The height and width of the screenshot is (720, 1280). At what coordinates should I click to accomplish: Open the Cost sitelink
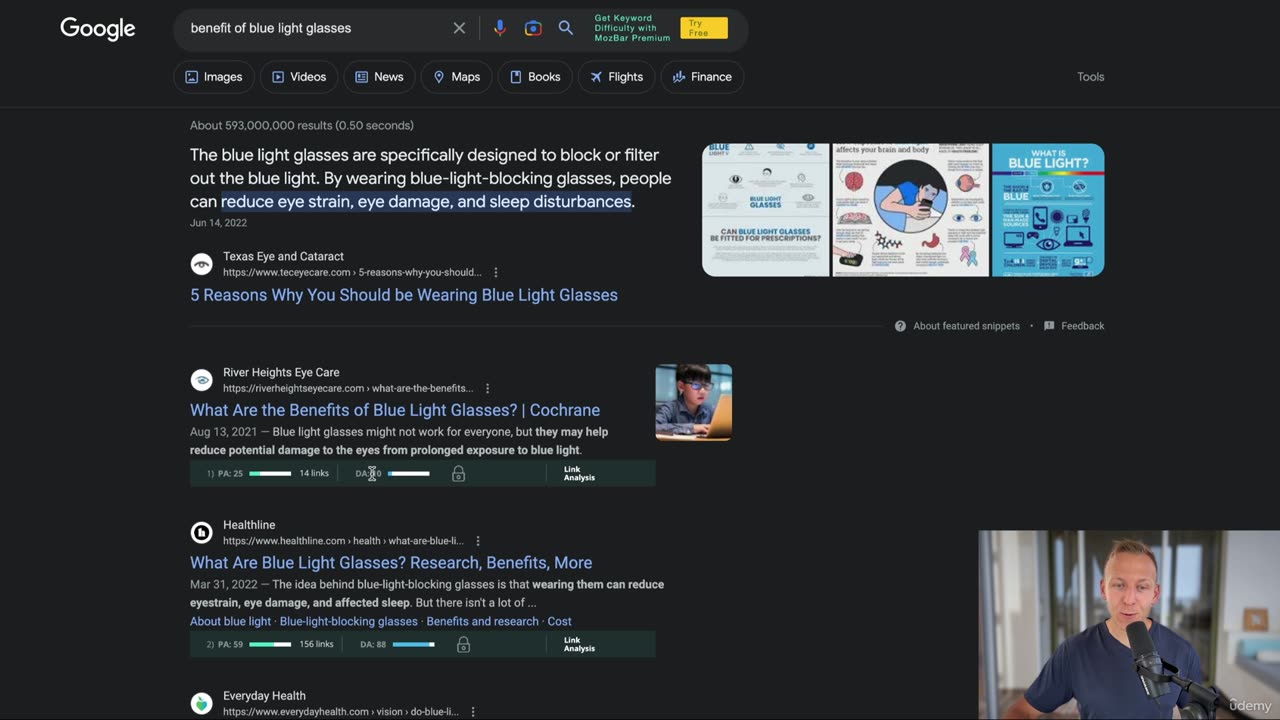(x=559, y=621)
